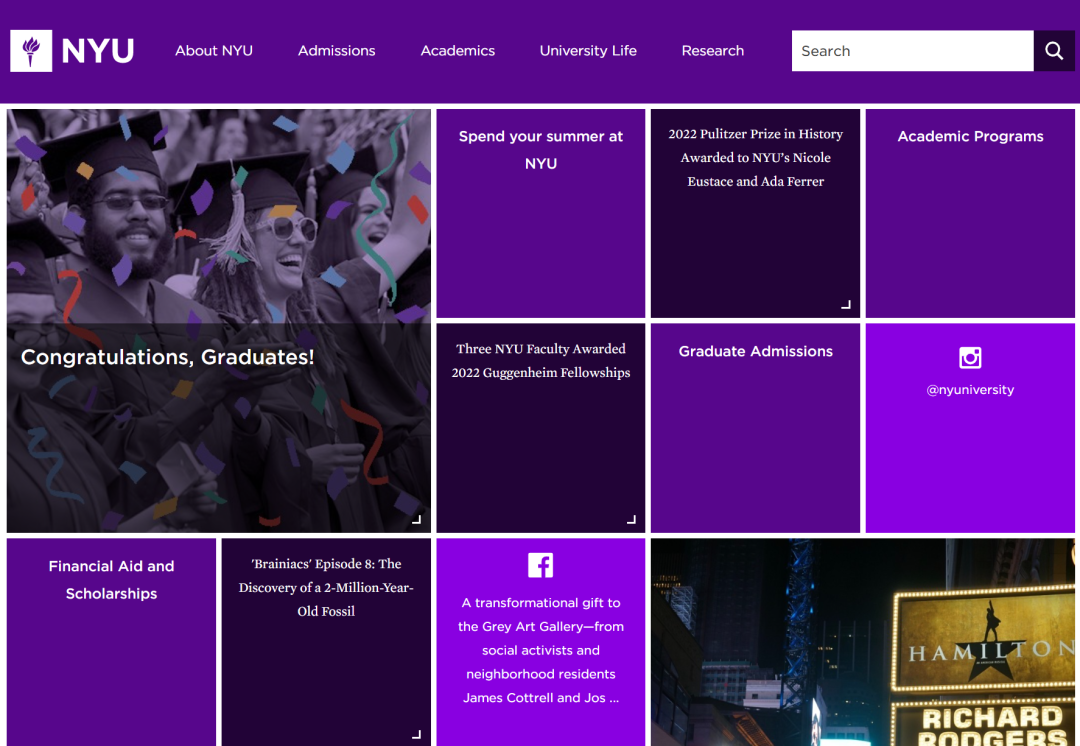The image size is (1080, 746).
Task: Expand the Graduates banner corner arrow
Action: (415, 518)
